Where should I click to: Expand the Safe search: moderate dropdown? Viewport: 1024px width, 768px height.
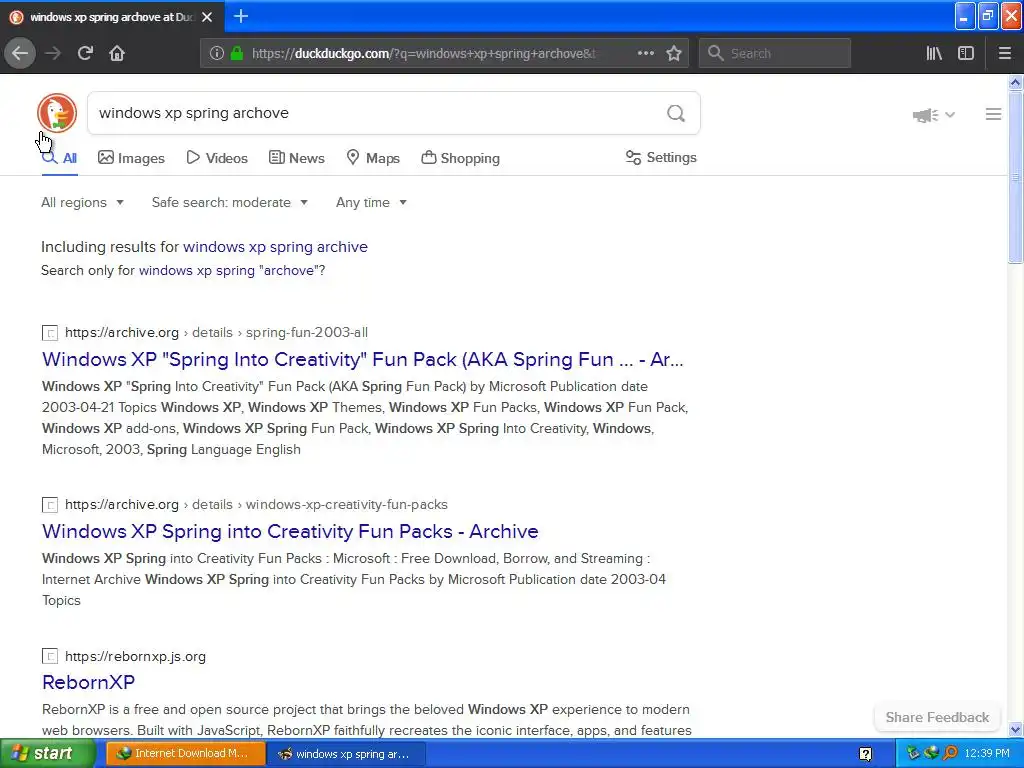230,202
